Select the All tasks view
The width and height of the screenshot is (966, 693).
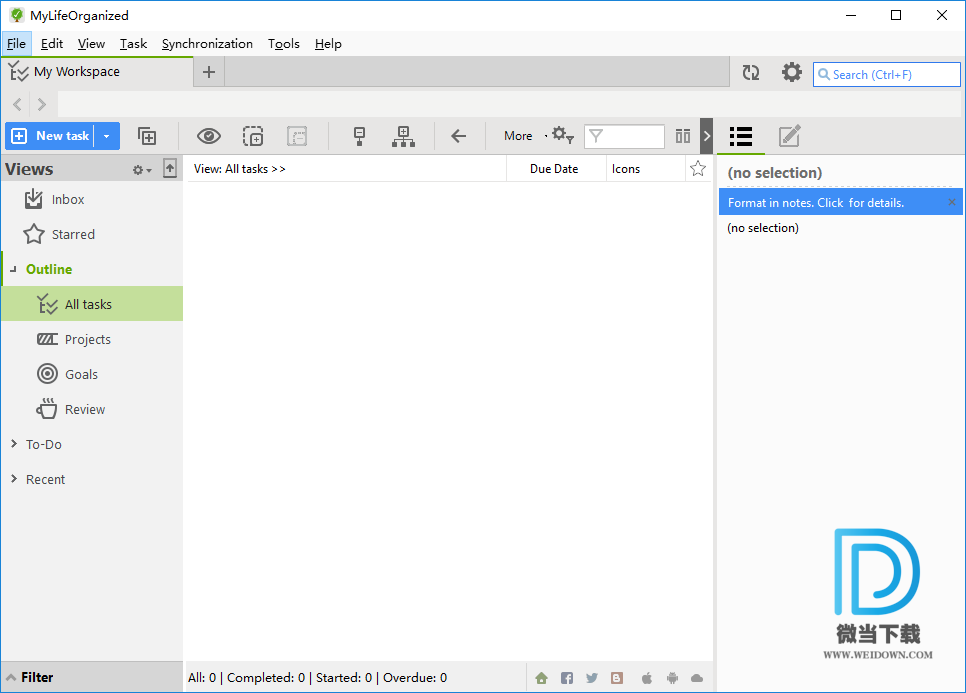92,304
